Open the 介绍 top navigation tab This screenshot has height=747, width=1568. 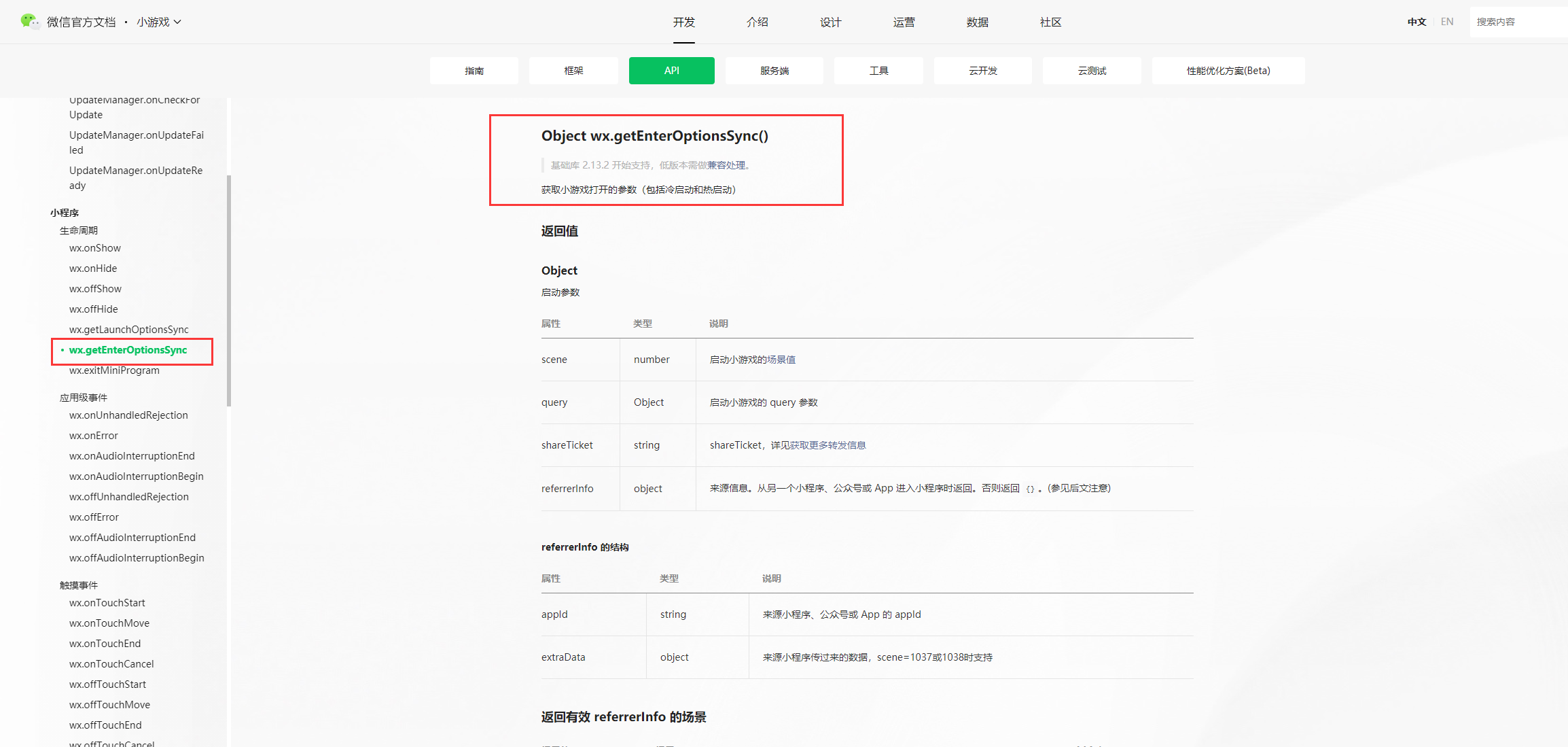757,22
